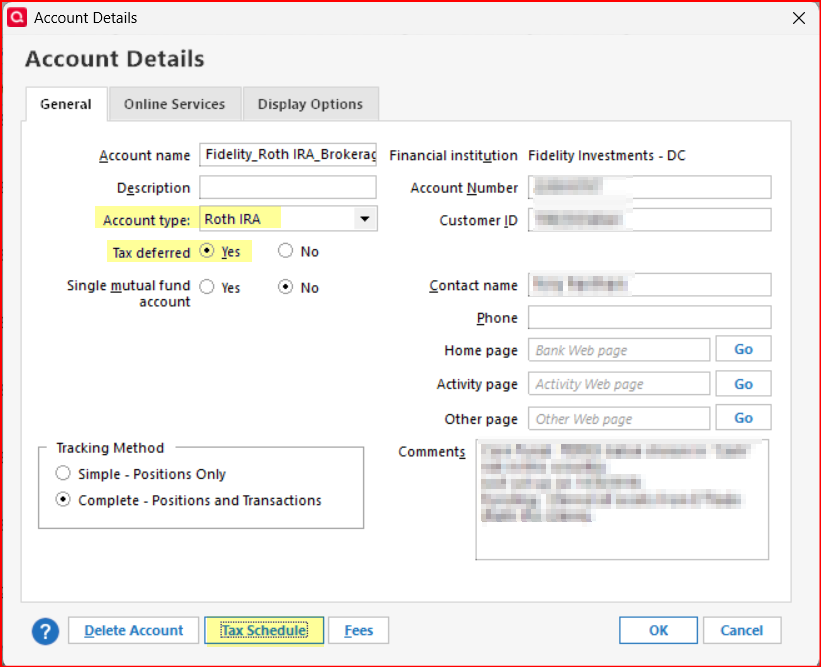This screenshot has height=667, width=821.
Task: Click the Tracking Method group label
Action: tap(110, 448)
